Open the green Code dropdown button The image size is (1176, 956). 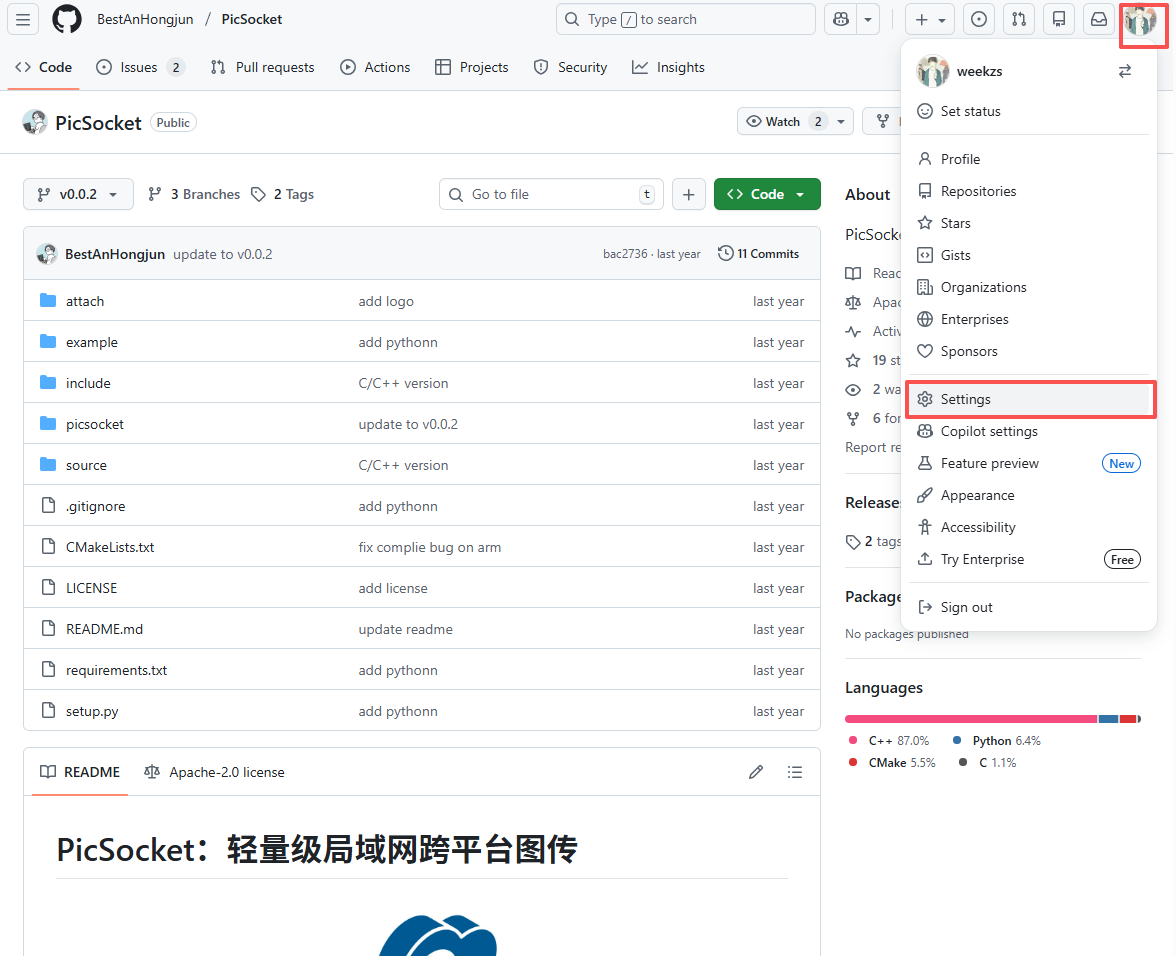click(767, 194)
